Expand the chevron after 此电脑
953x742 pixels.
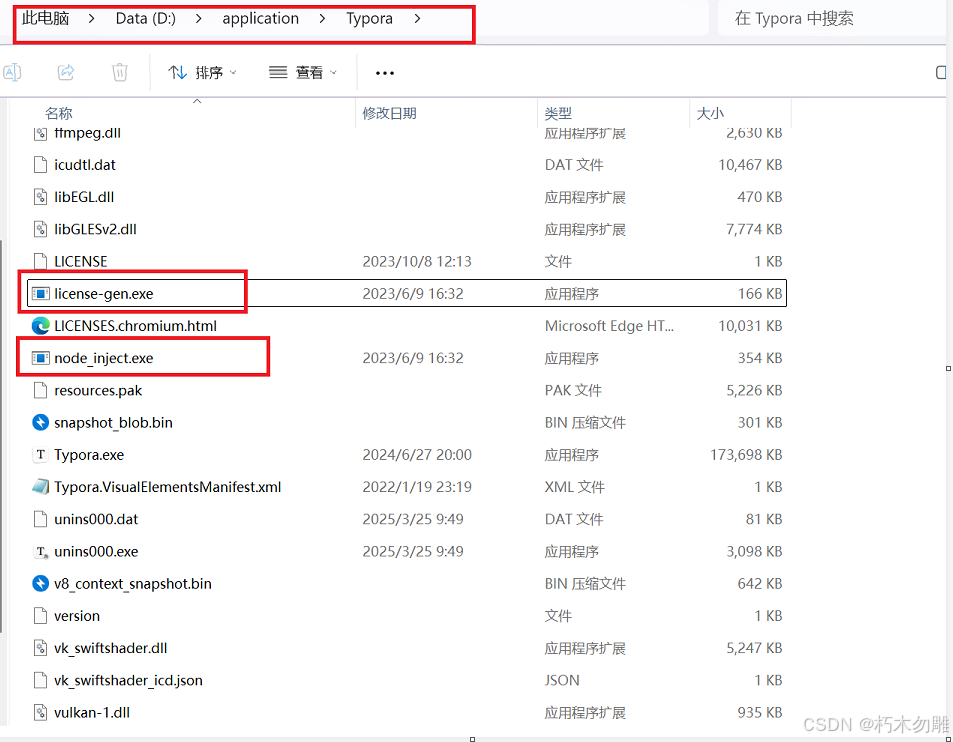(x=91, y=19)
